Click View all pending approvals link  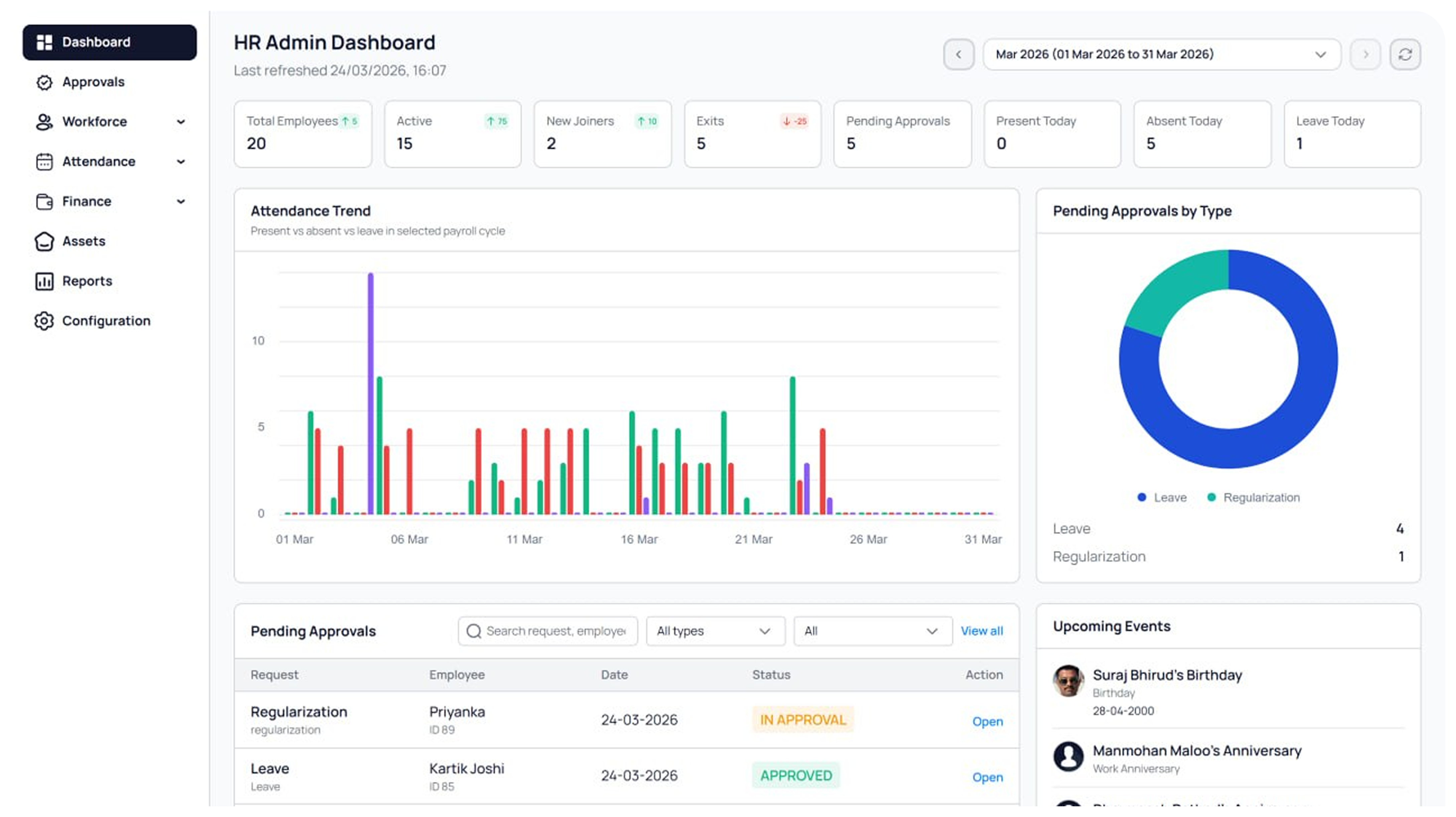(981, 631)
